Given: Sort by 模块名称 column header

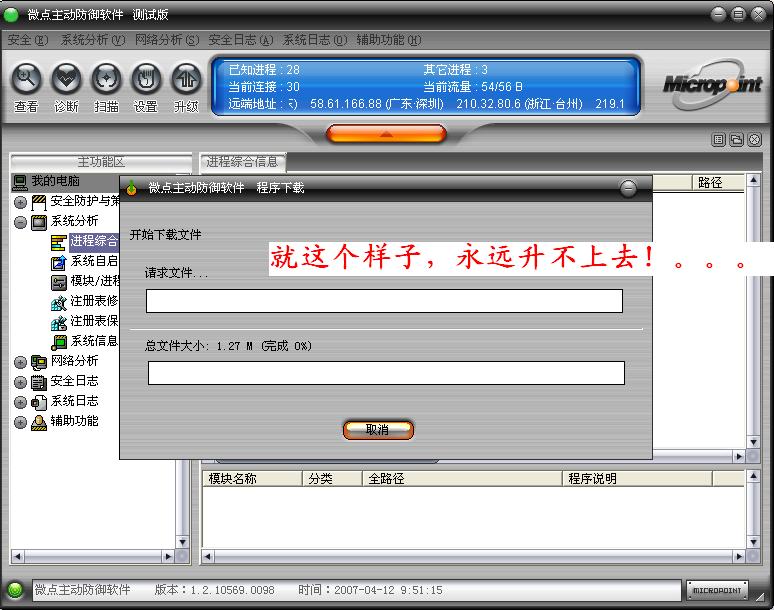Looking at the screenshot, I should (x=252, y=478).
